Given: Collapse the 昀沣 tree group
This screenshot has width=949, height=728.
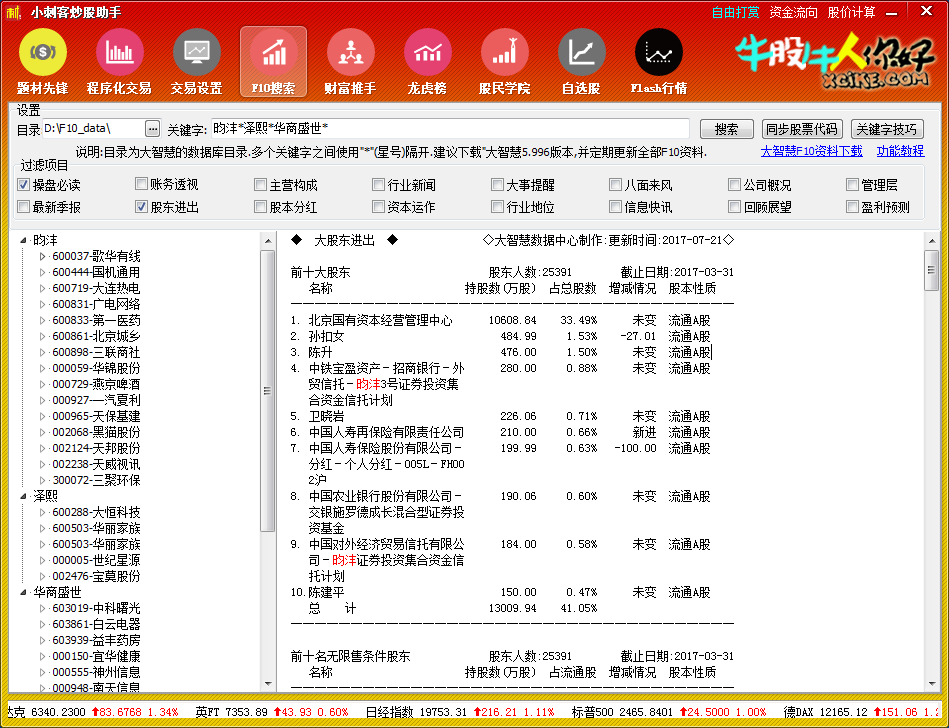Looking at the screenshot, I should pos(24,241).
